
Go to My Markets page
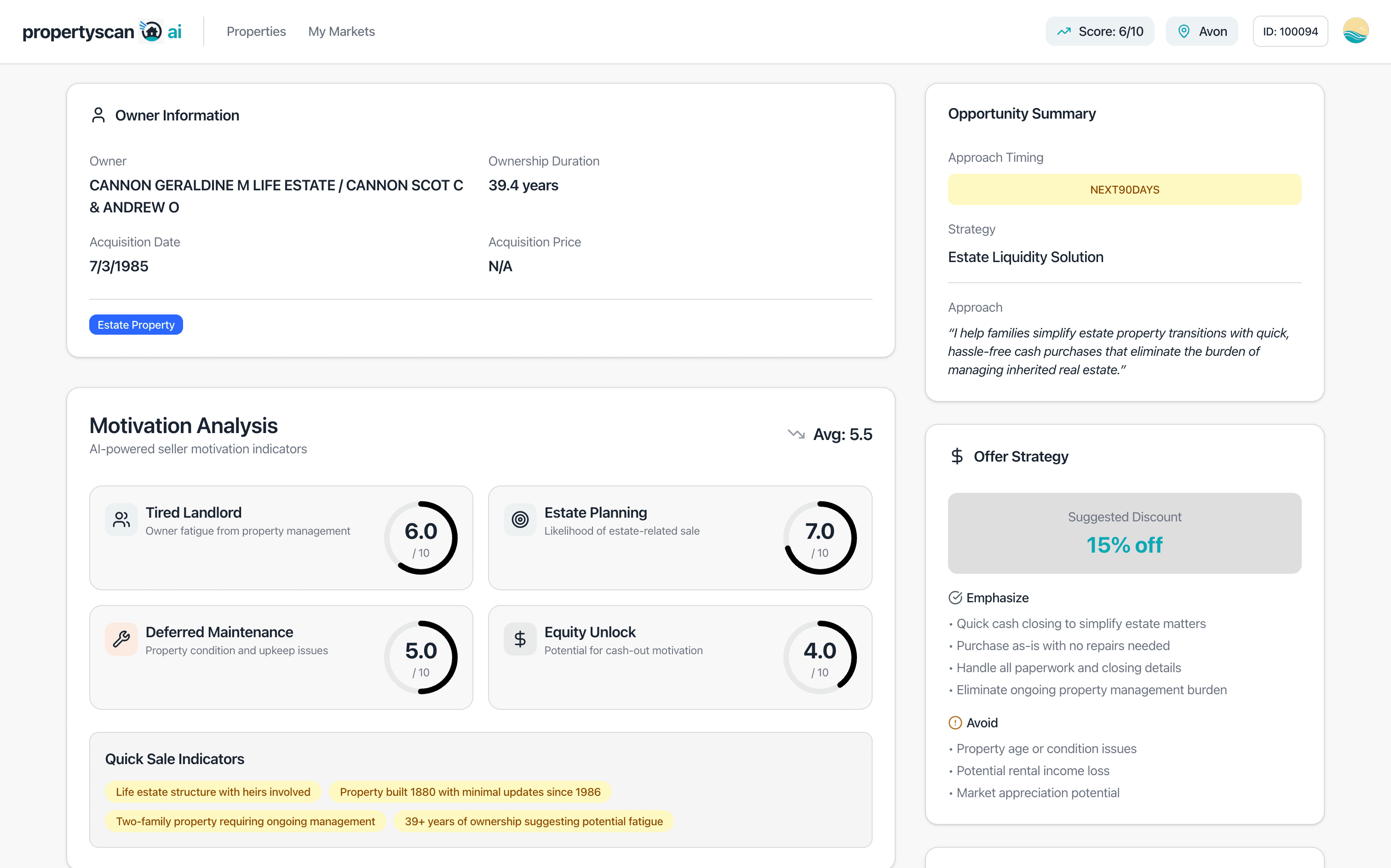click(341, 32)
